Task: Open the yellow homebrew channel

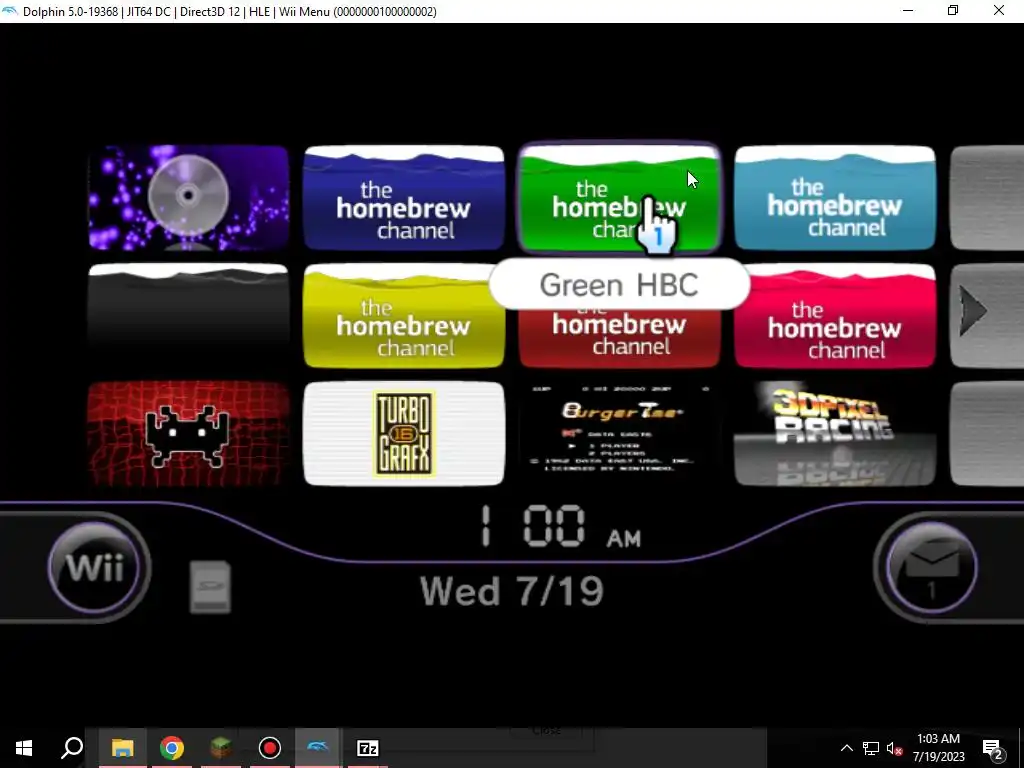Action: click(404, 315)
